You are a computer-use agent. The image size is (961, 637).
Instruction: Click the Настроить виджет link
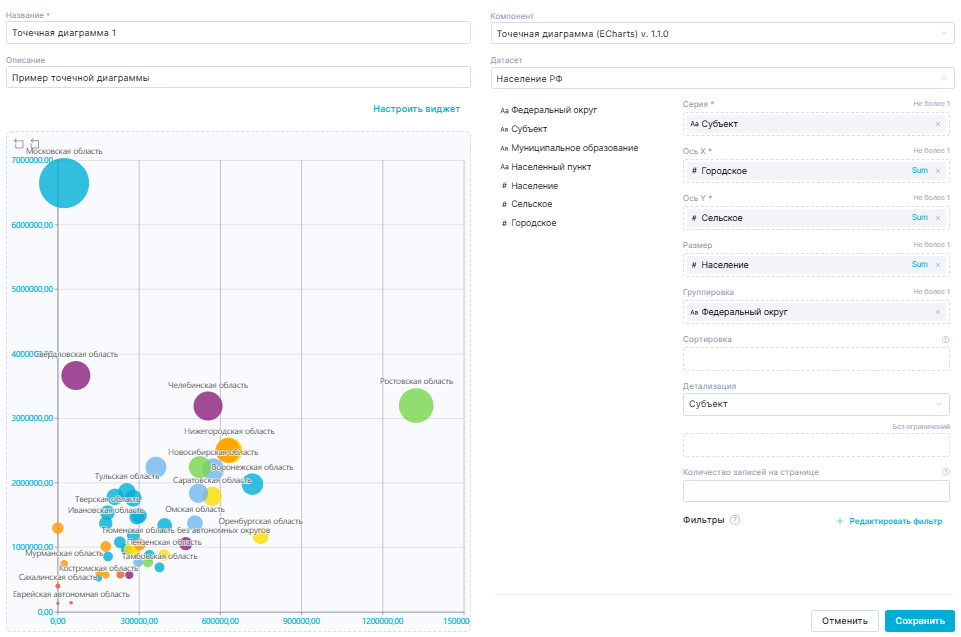point(416,109)
